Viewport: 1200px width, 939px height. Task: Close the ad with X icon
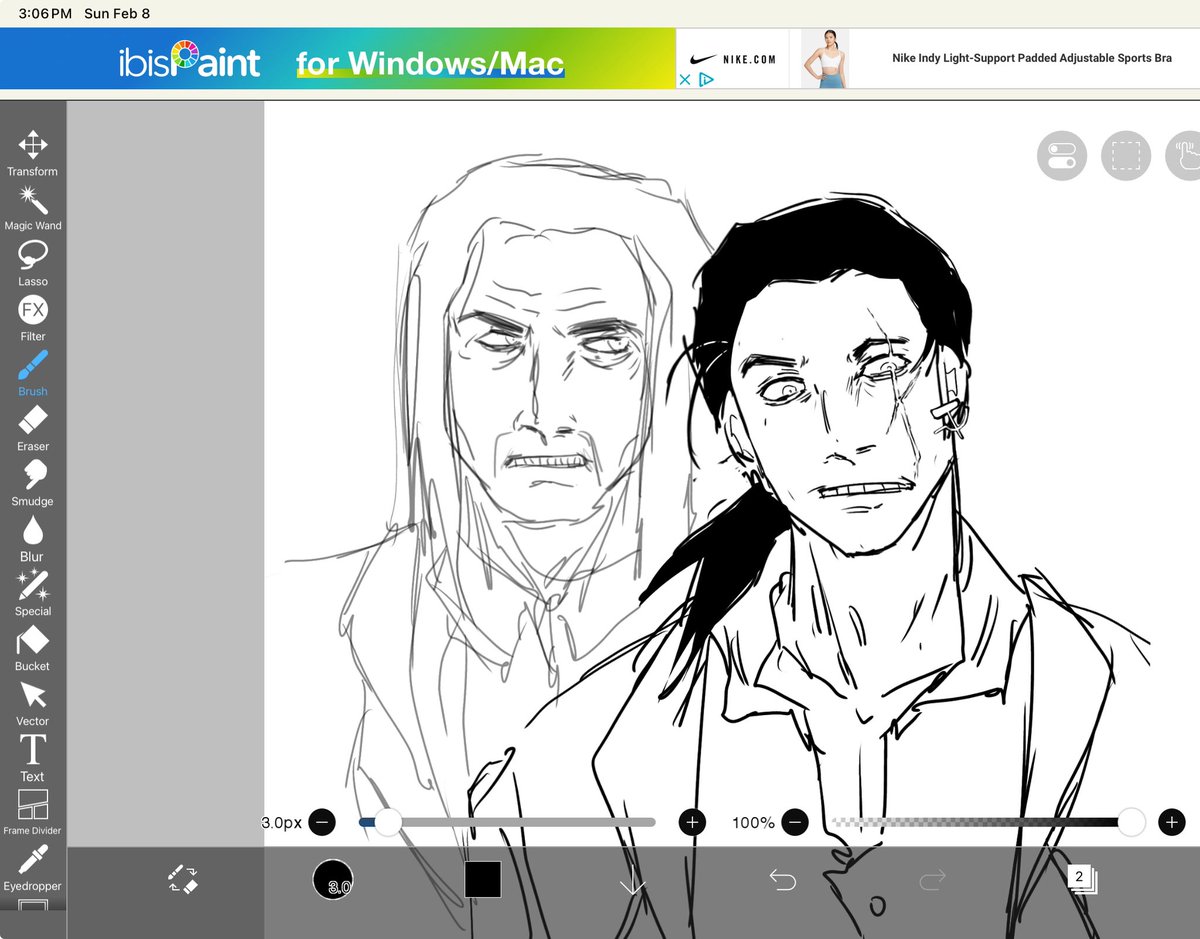(685, 80)
